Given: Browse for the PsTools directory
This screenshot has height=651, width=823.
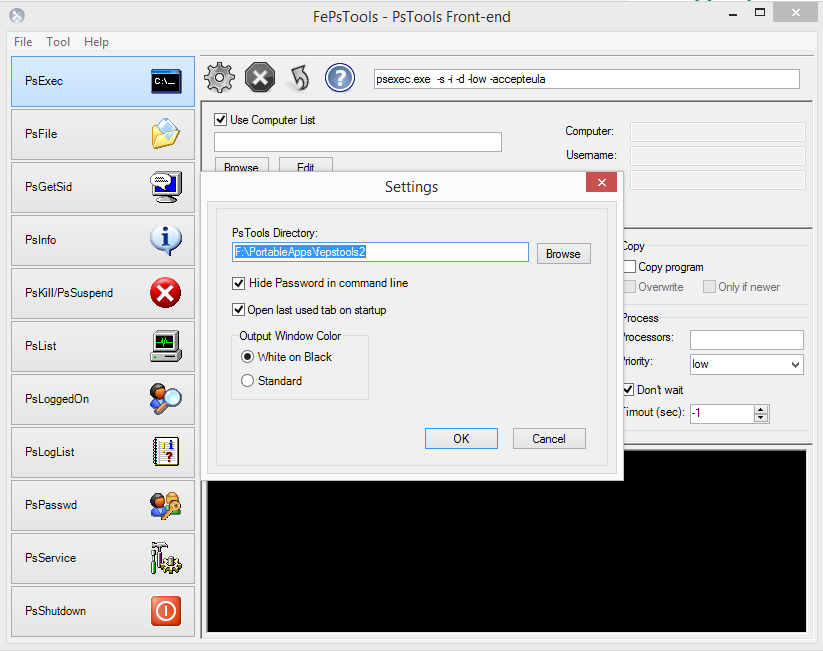Looking at the screenshot, I should pyautogui.click(x=563, y=253).
